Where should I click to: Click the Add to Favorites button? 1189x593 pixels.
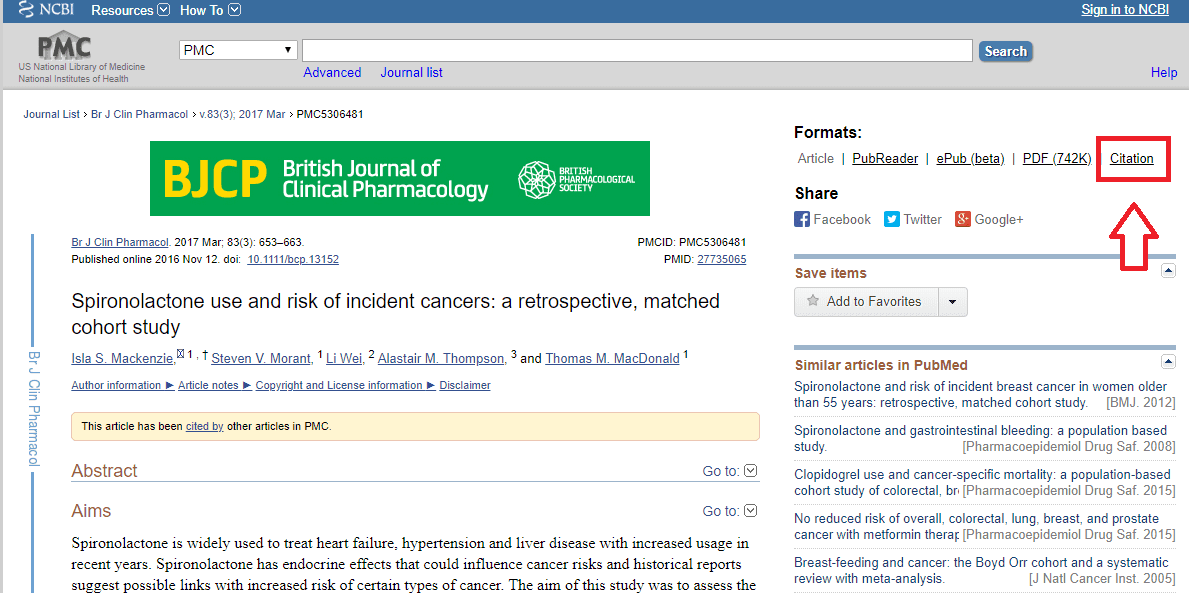click(x=867, y=302)
